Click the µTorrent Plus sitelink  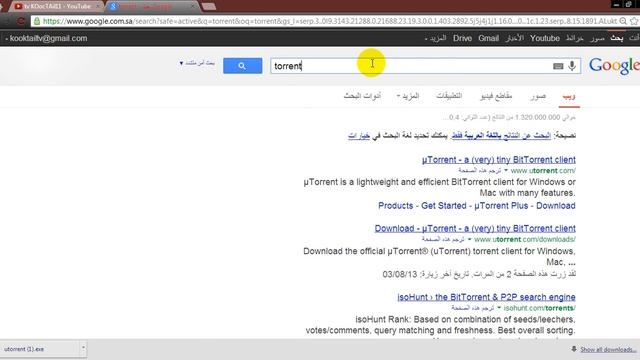[x=501, y=206]
